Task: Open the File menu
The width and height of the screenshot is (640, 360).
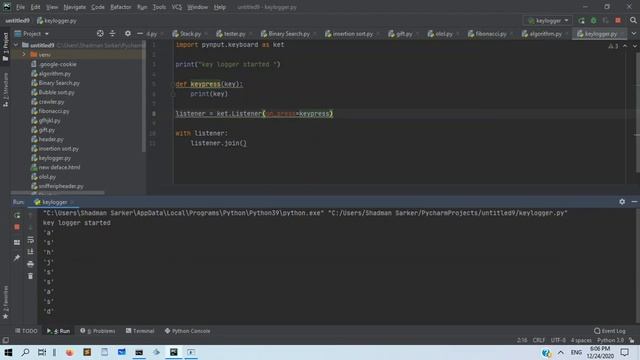Action: 20,7
